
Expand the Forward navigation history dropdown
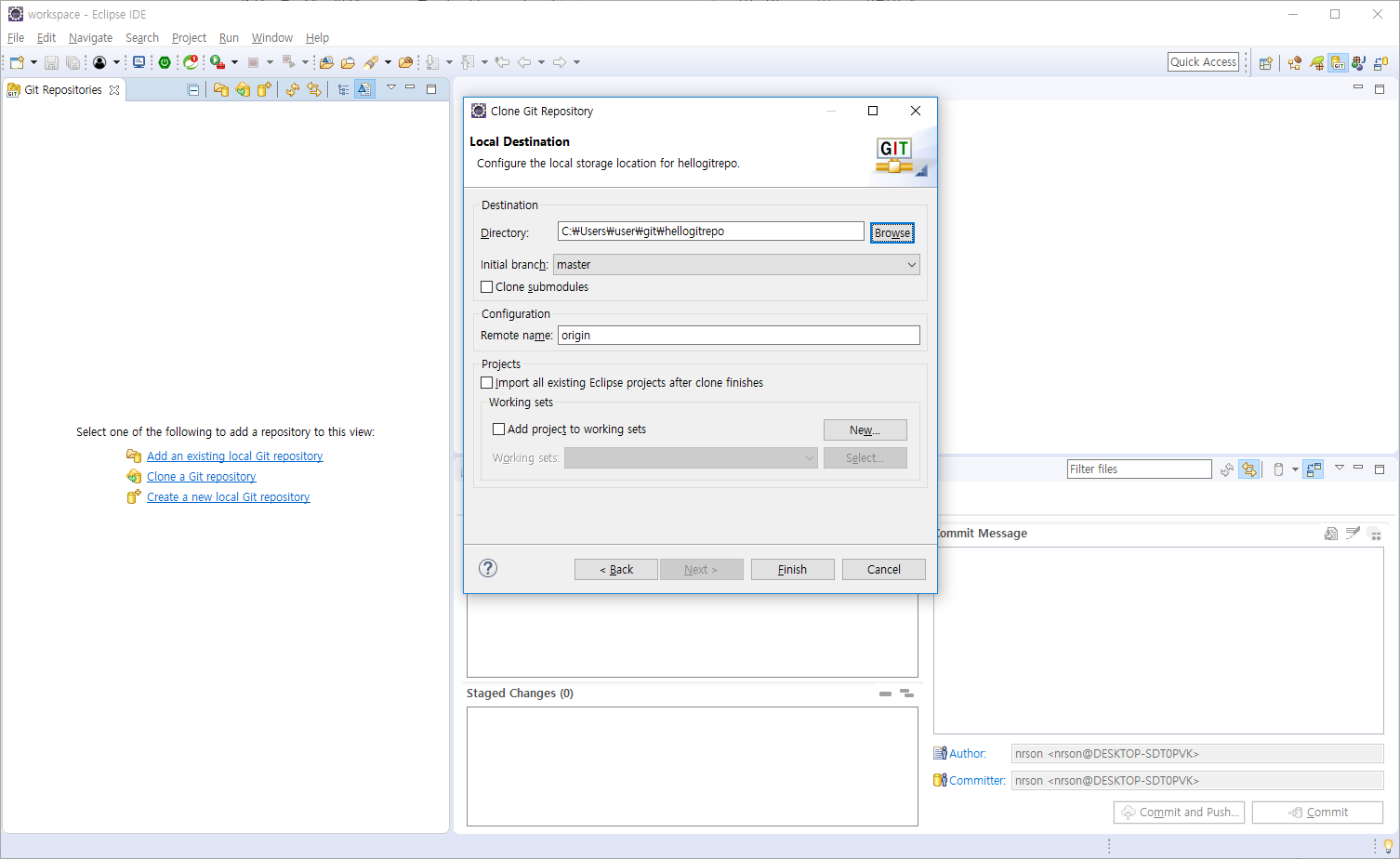(x=576, y=62)
